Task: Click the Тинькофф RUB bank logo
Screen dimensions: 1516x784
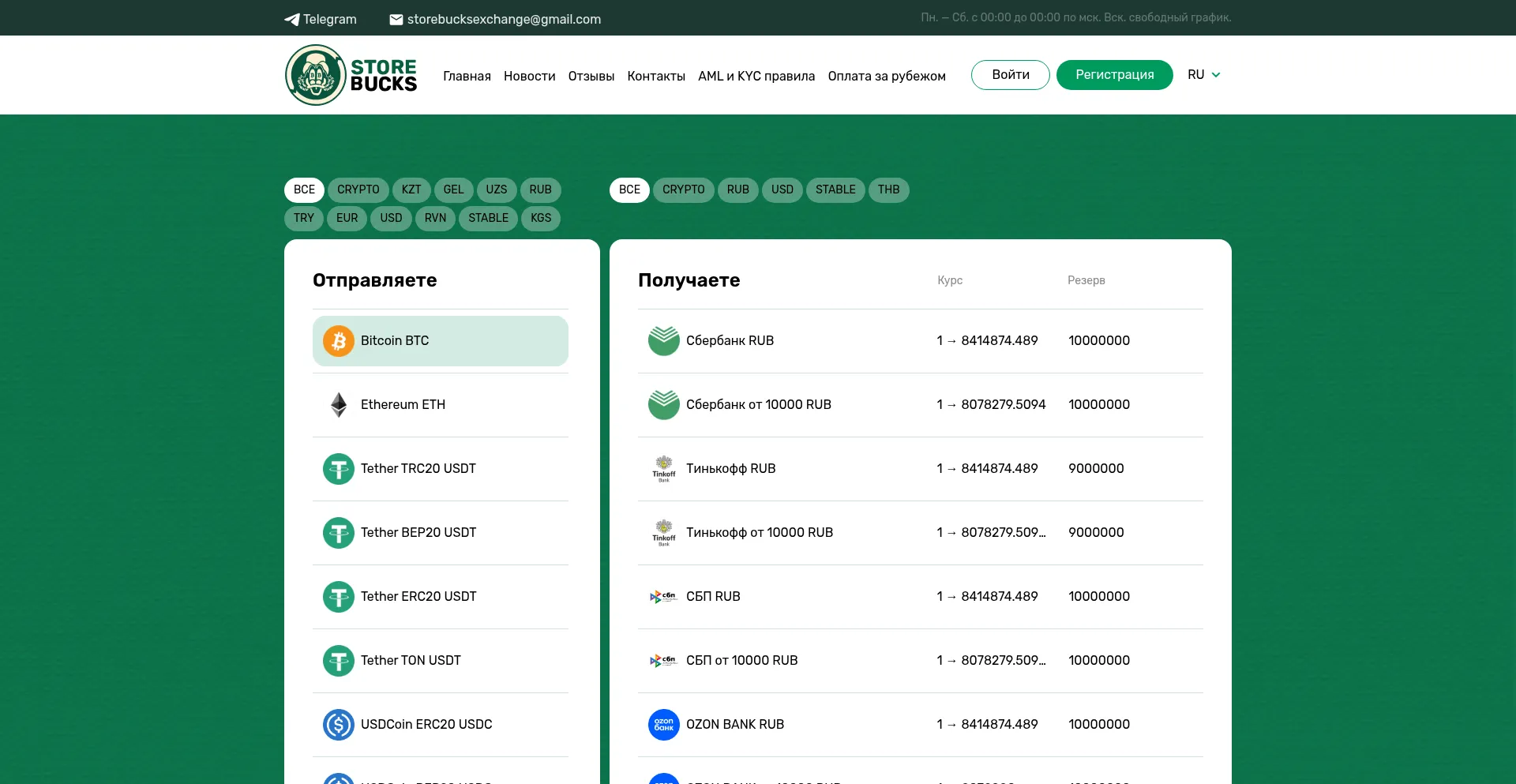Action: pos(664,469)
